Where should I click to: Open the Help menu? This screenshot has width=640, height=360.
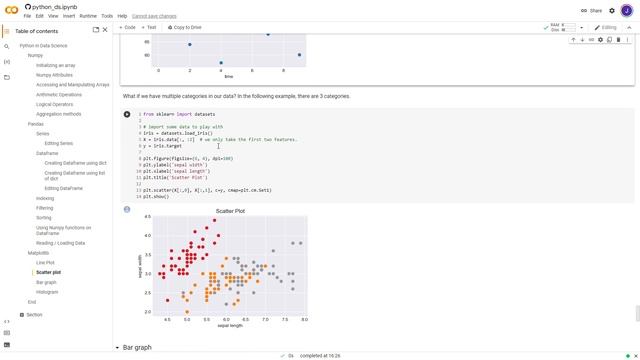point(122,16)
